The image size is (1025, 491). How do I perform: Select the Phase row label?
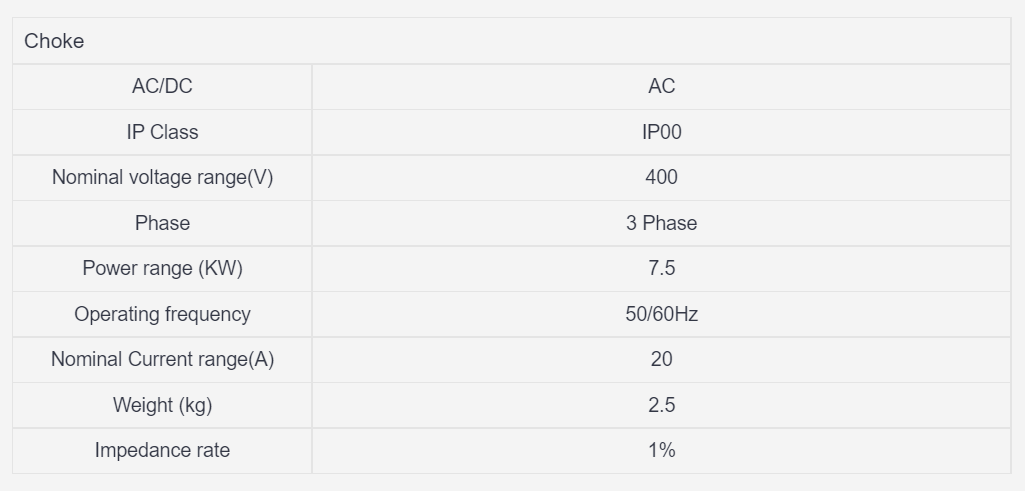pyautogui.click(x=162, y=223)
